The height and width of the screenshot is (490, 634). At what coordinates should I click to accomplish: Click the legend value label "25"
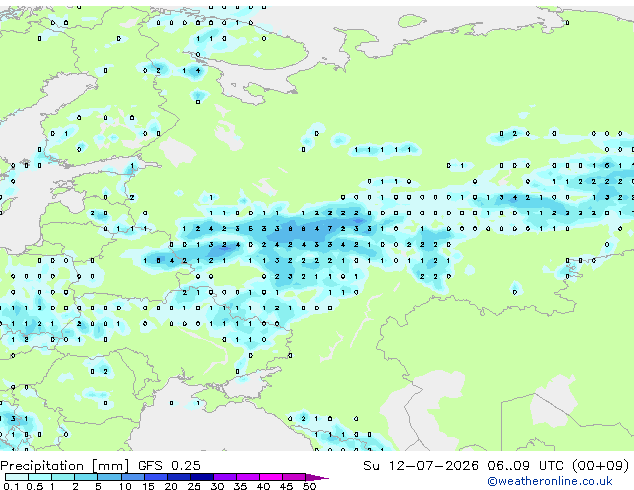tap(194, 486)
